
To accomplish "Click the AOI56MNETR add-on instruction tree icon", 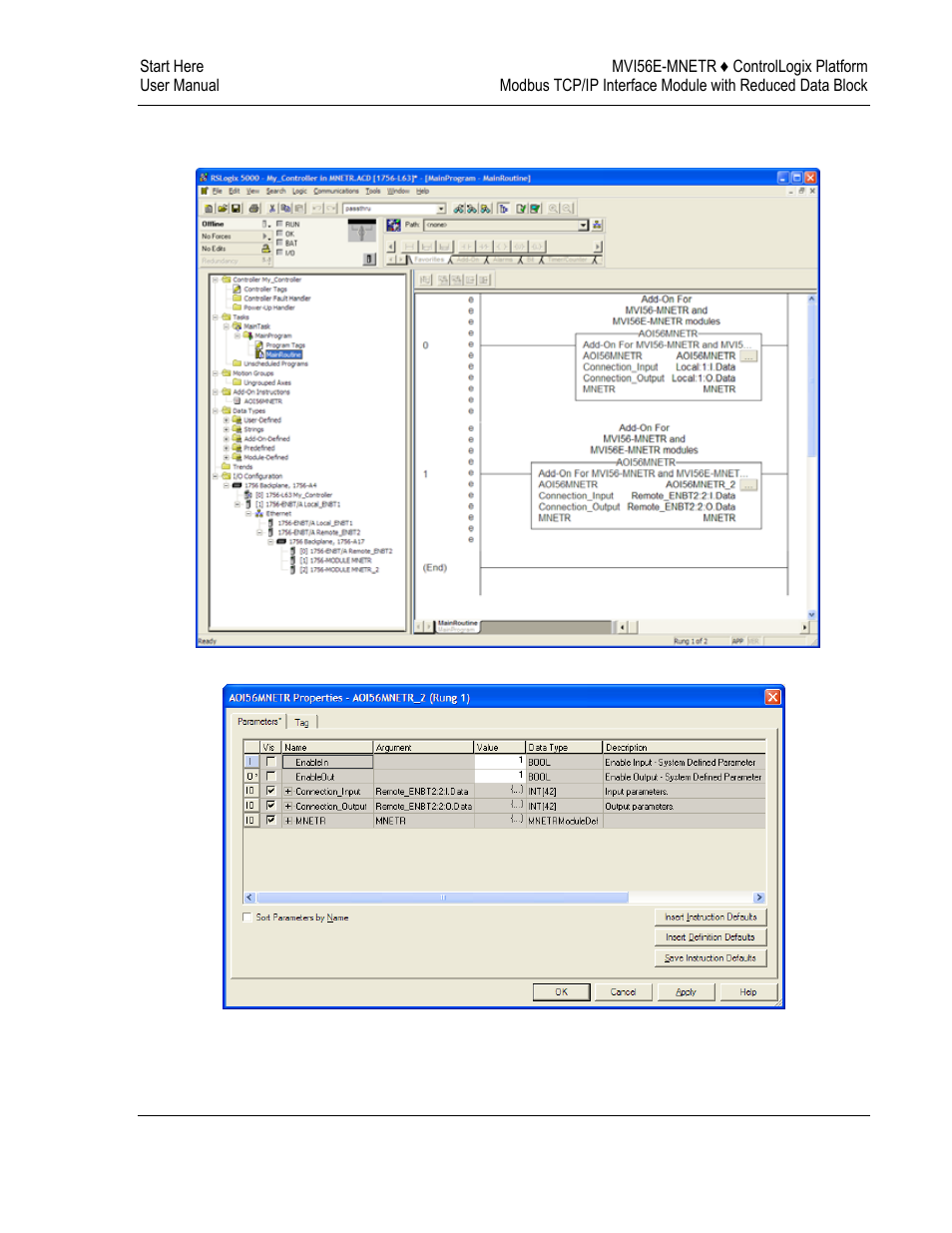I will pos(237,401).
